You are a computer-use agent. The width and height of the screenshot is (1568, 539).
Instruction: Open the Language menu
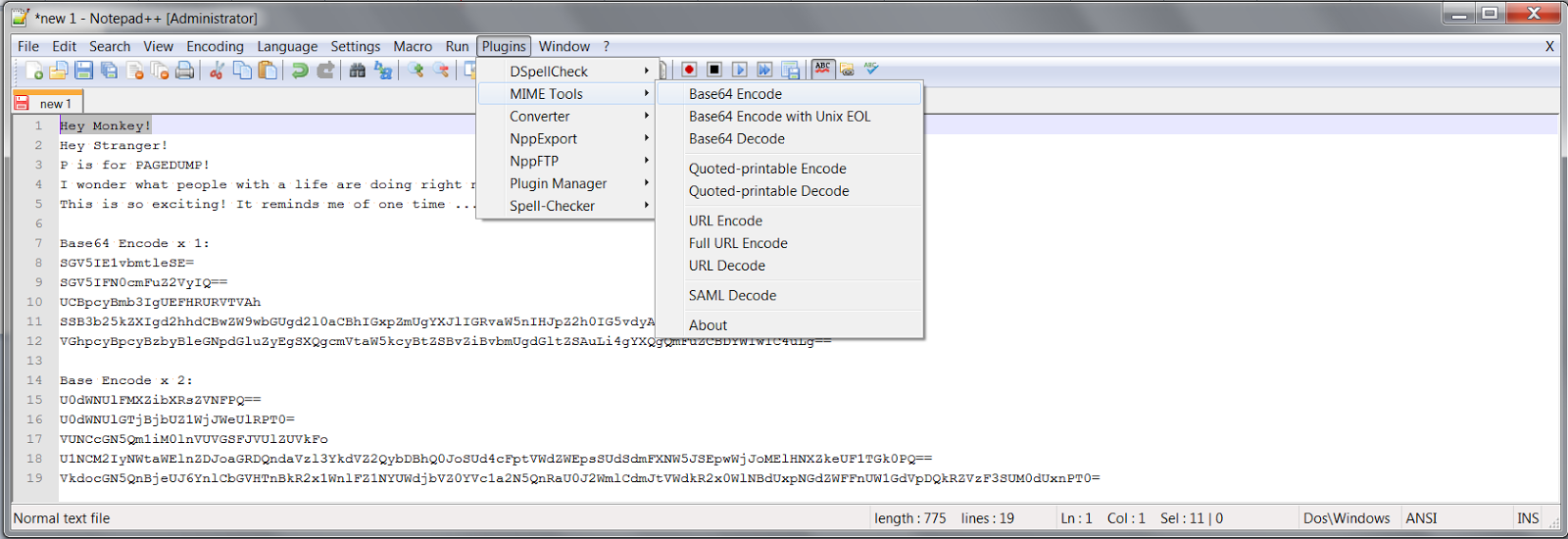[287, 46]
